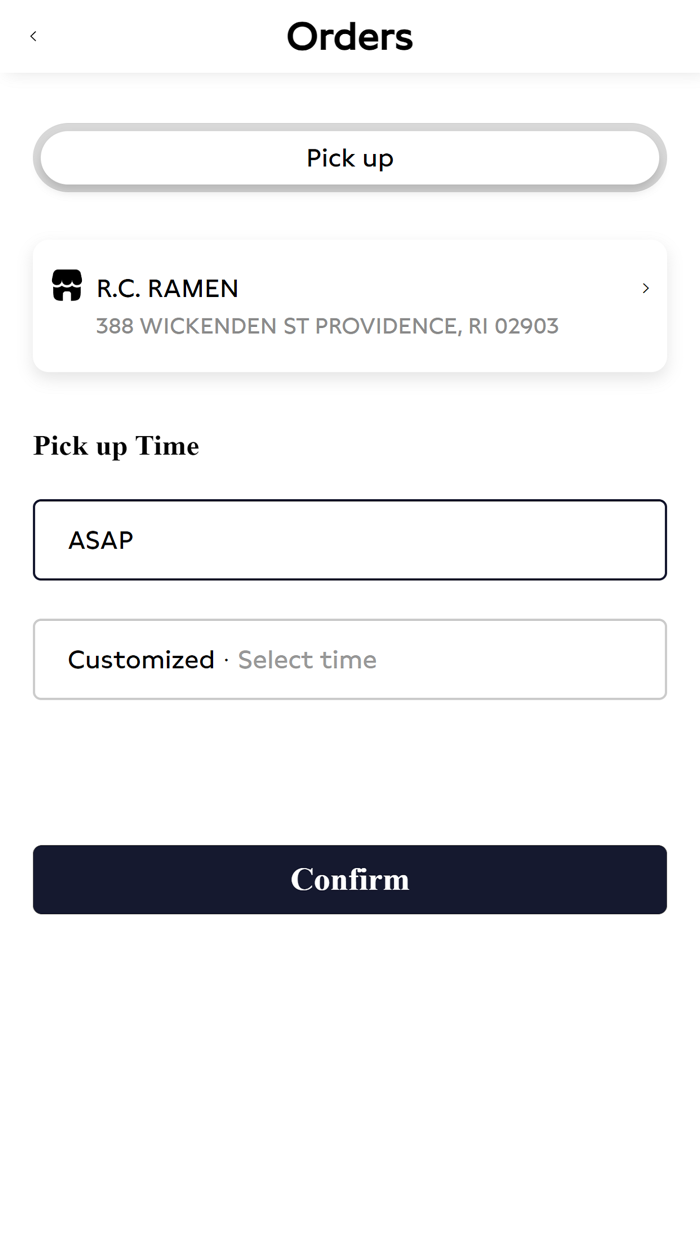
Task: Tap the back arrow at top left
Action: click(33, 36)
